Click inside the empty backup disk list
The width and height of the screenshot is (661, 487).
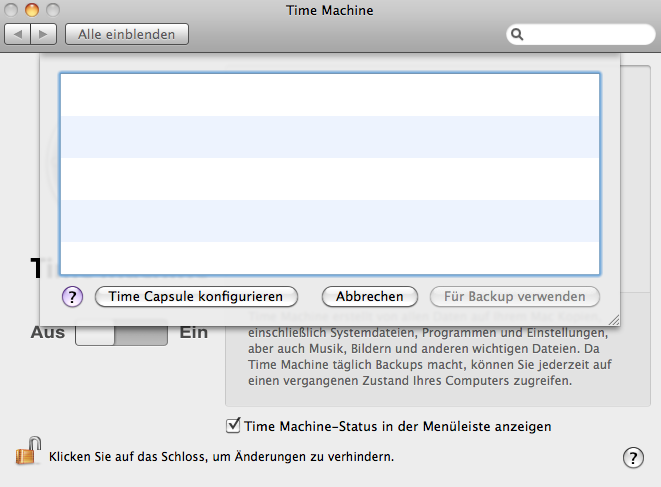tap(330, 174)
